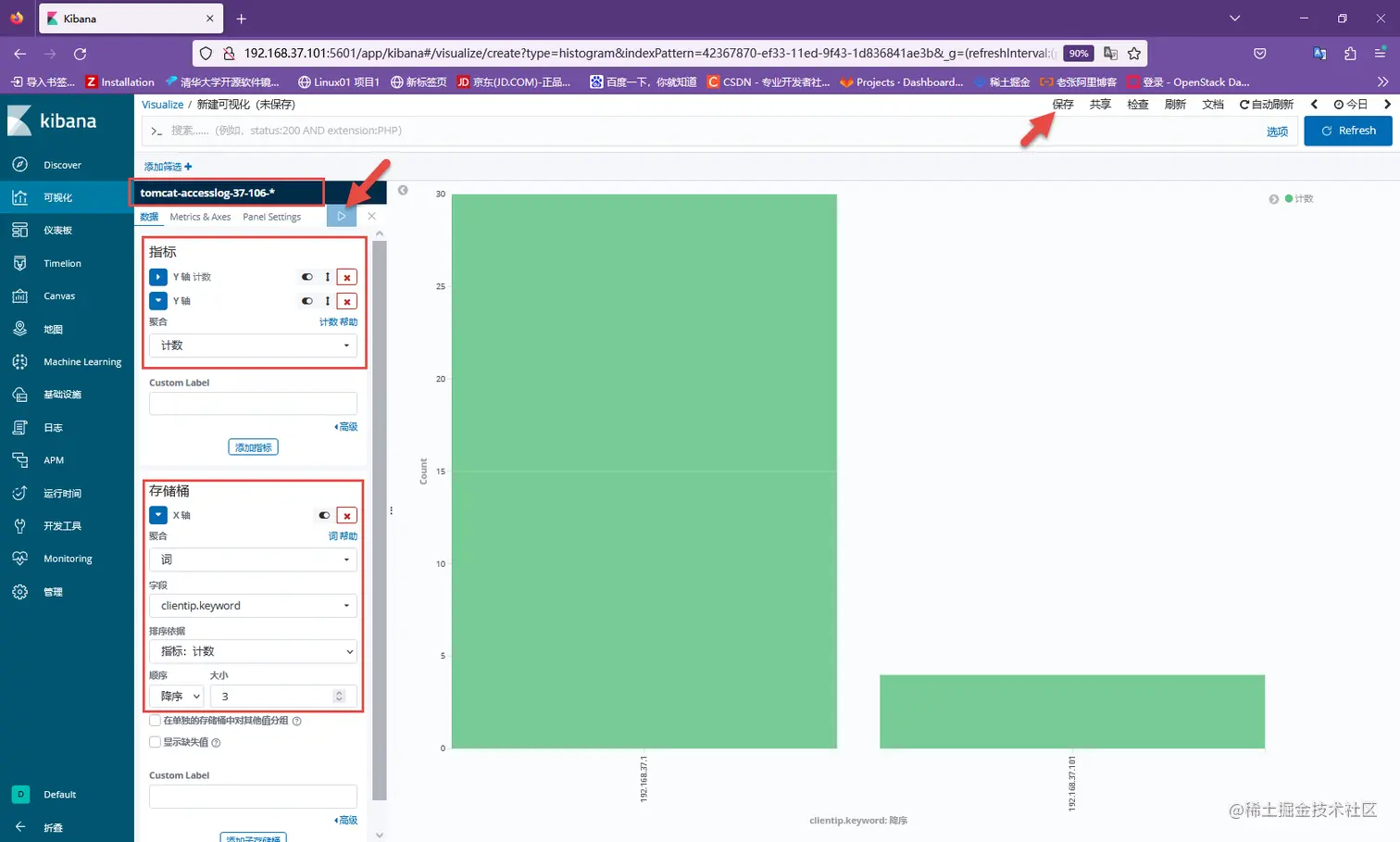This screenshot has width=1400, height=842.
Task: Open the bucket 聚合 dropdown showing 词
Action: pos(253,559)
